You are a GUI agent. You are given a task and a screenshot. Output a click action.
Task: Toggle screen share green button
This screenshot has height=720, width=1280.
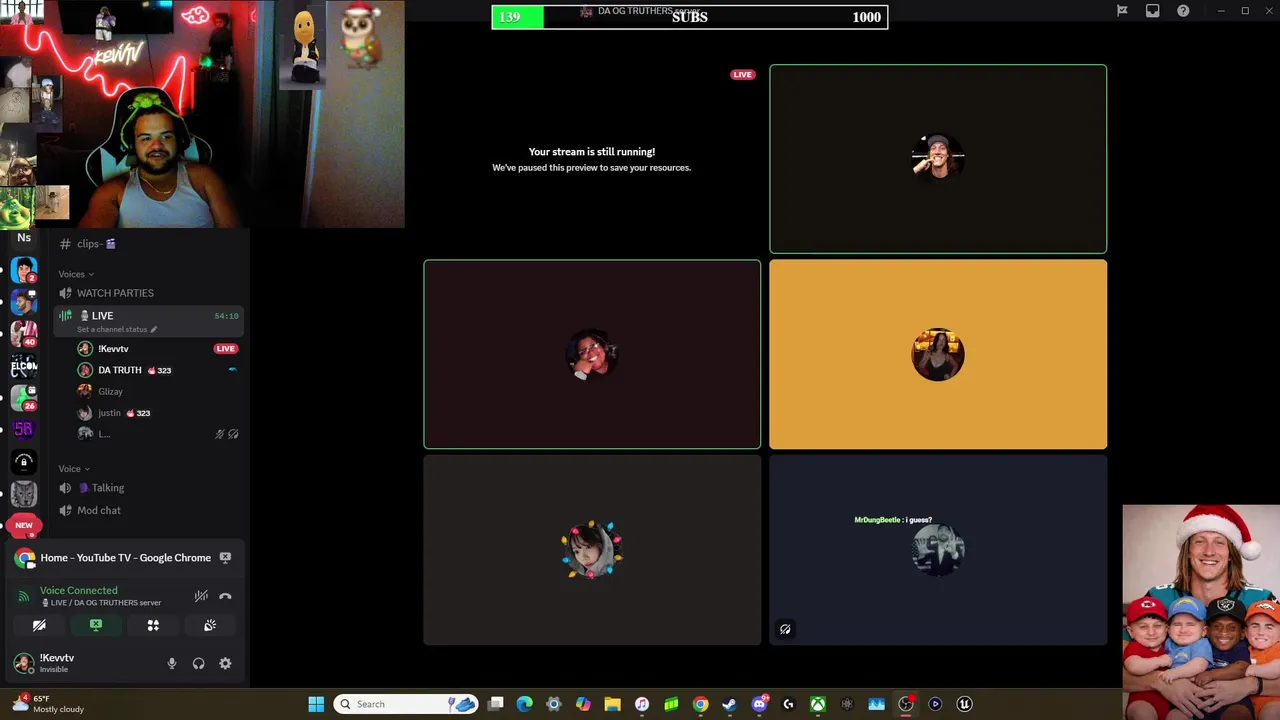point(96,625)
